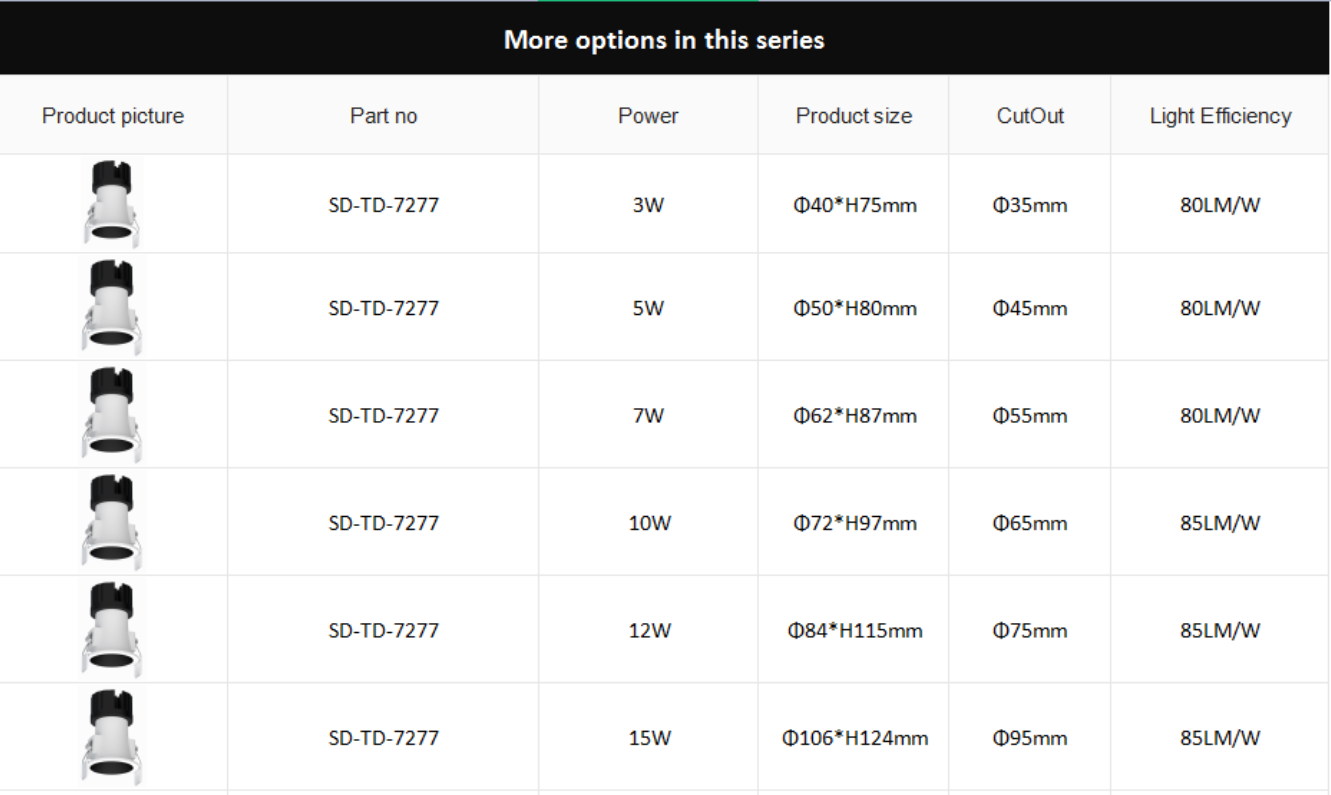Select the Φ106*H124mm size cell

pos(854,738)
